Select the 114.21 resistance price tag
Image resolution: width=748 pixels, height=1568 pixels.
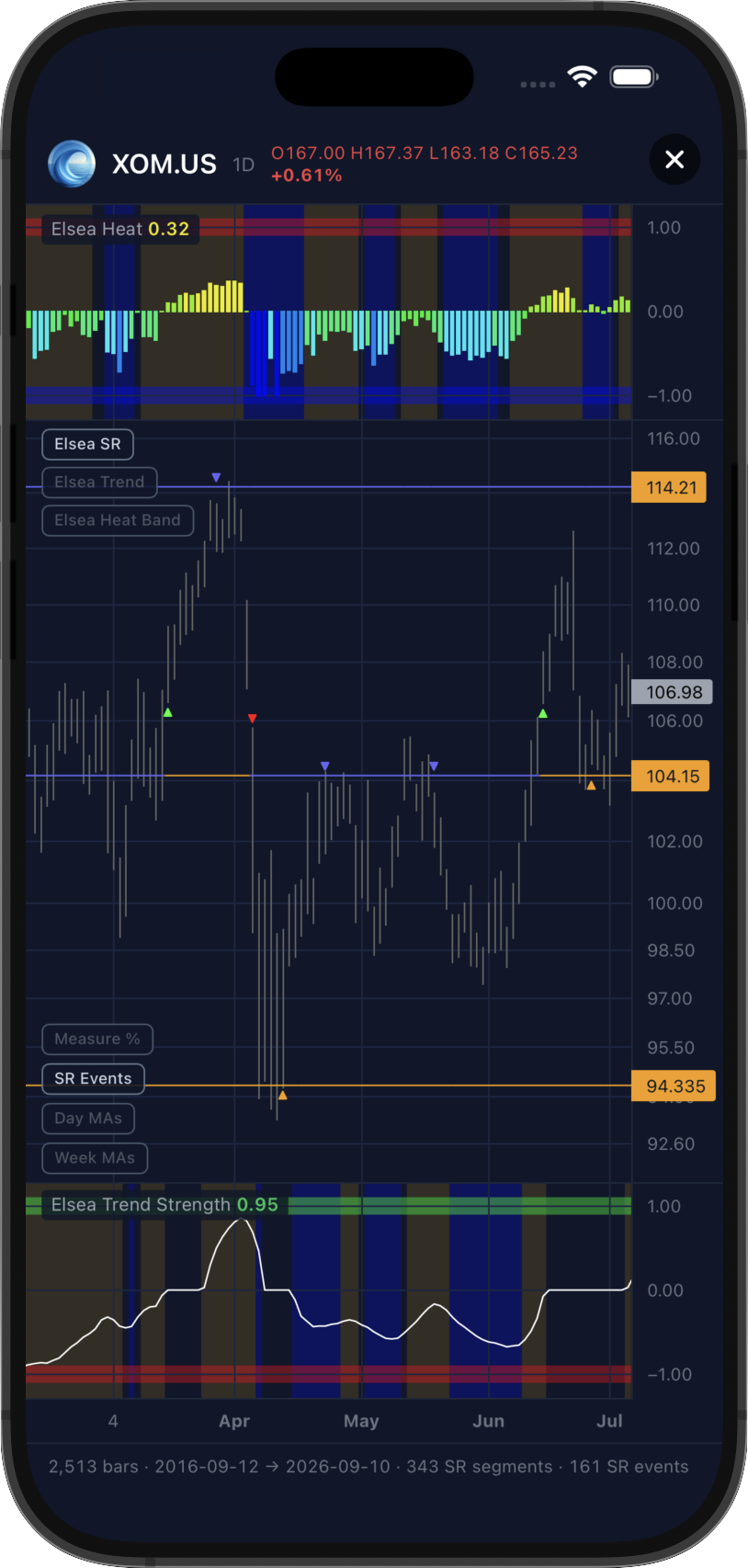[x=669, y=487]
